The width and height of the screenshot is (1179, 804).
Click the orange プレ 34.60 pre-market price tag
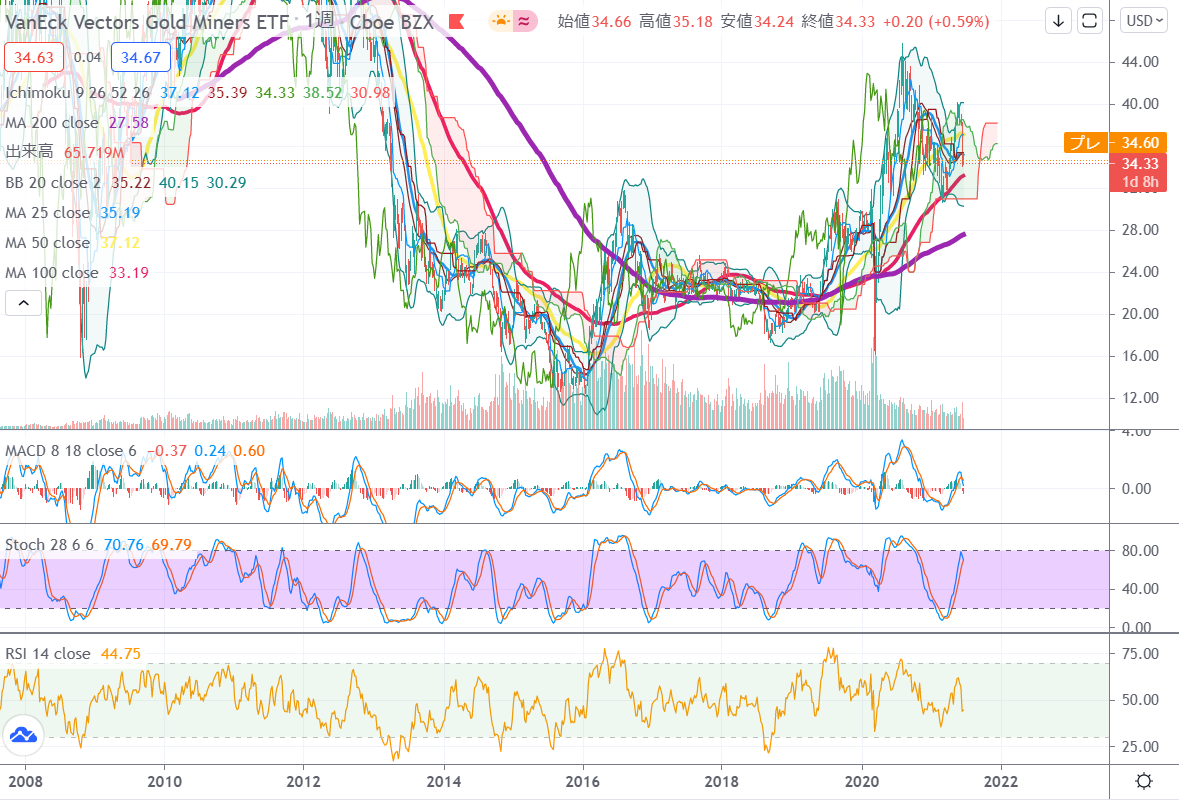pos(1115,142)
